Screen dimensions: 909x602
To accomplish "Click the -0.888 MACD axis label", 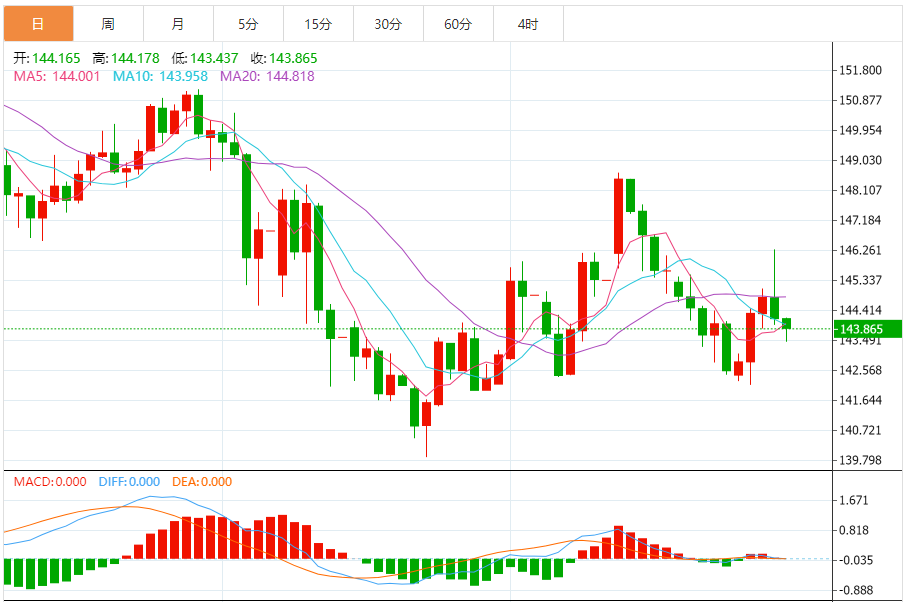I will point(856,590).
